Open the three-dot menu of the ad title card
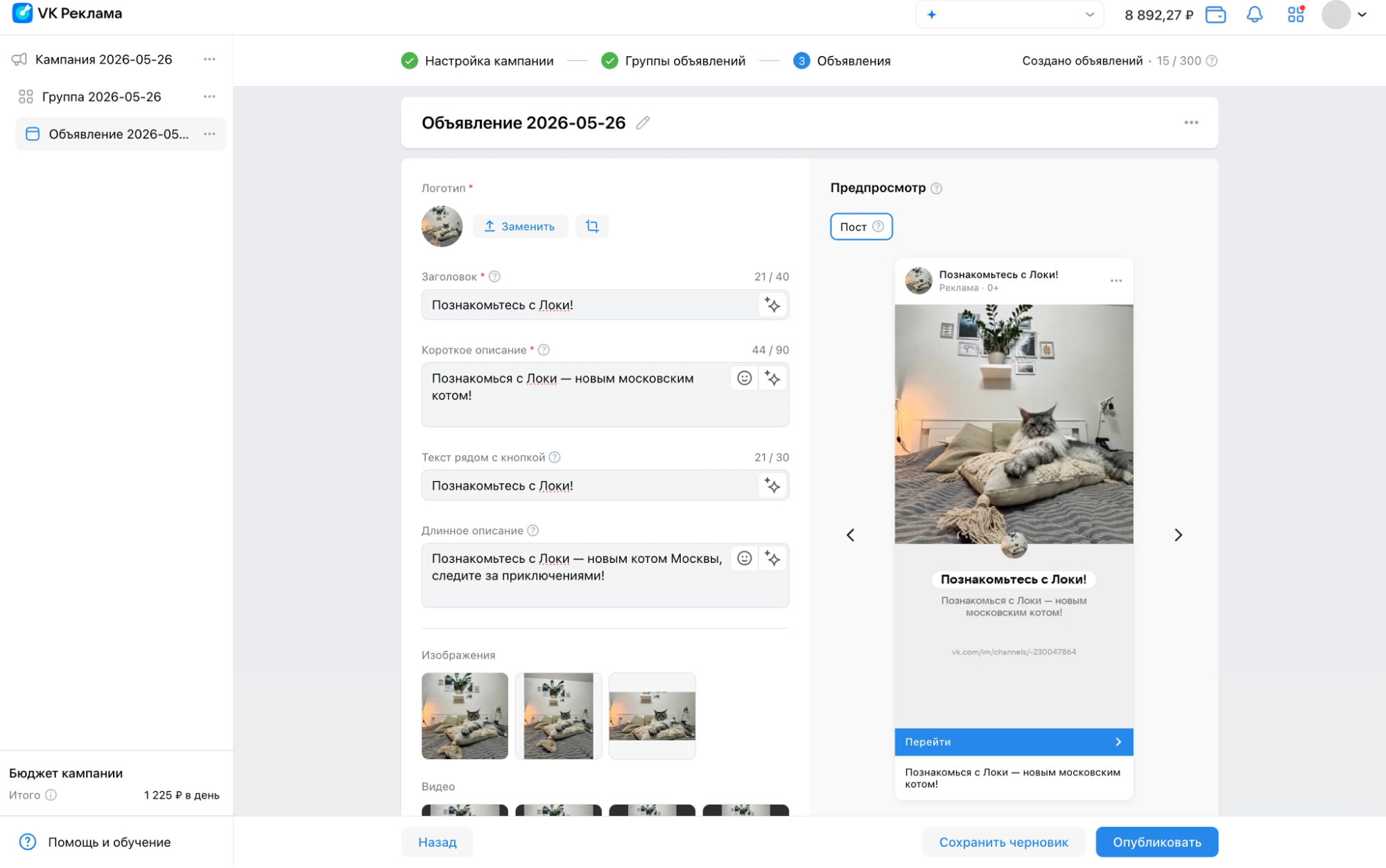Image resolution: width=1386 pixels, height=868 pixels. (x=1191, y=123)
